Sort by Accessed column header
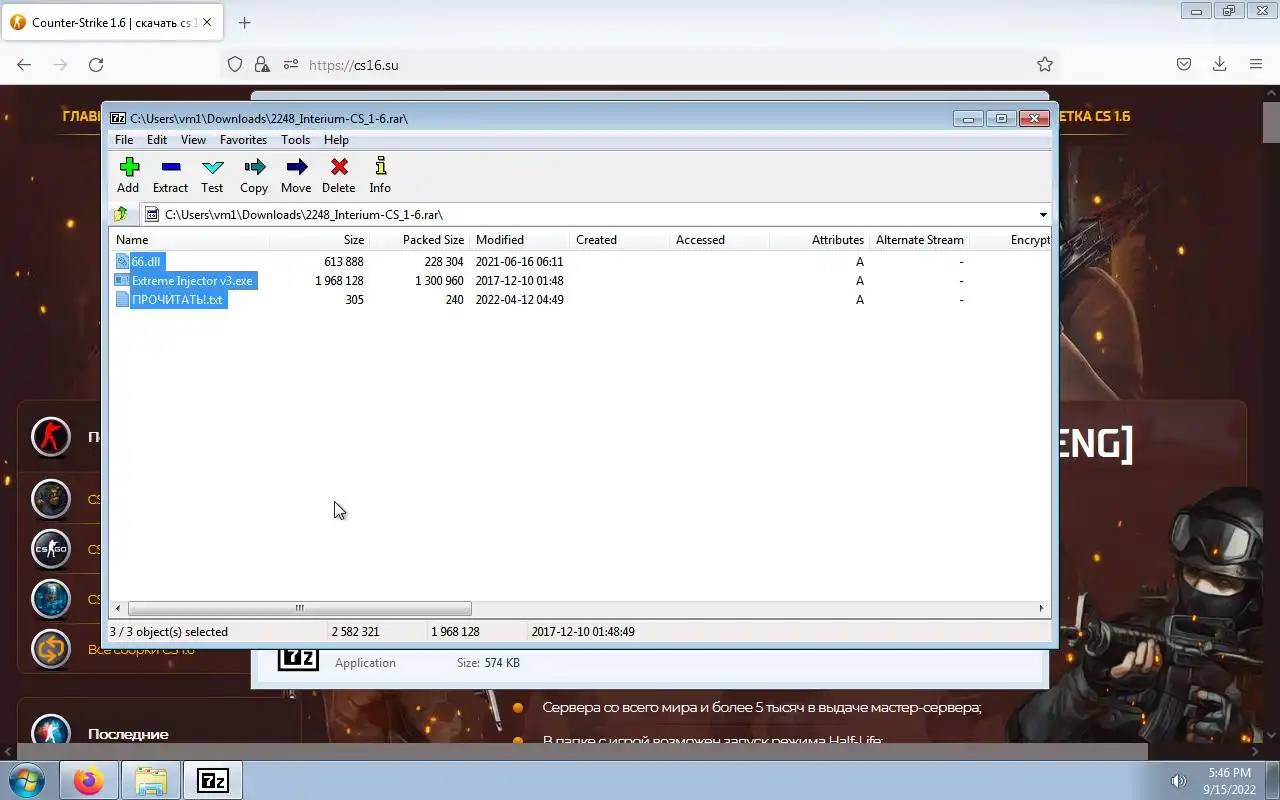The width and height of the screenshot is (1280, 800). click(x=719, y=240)
